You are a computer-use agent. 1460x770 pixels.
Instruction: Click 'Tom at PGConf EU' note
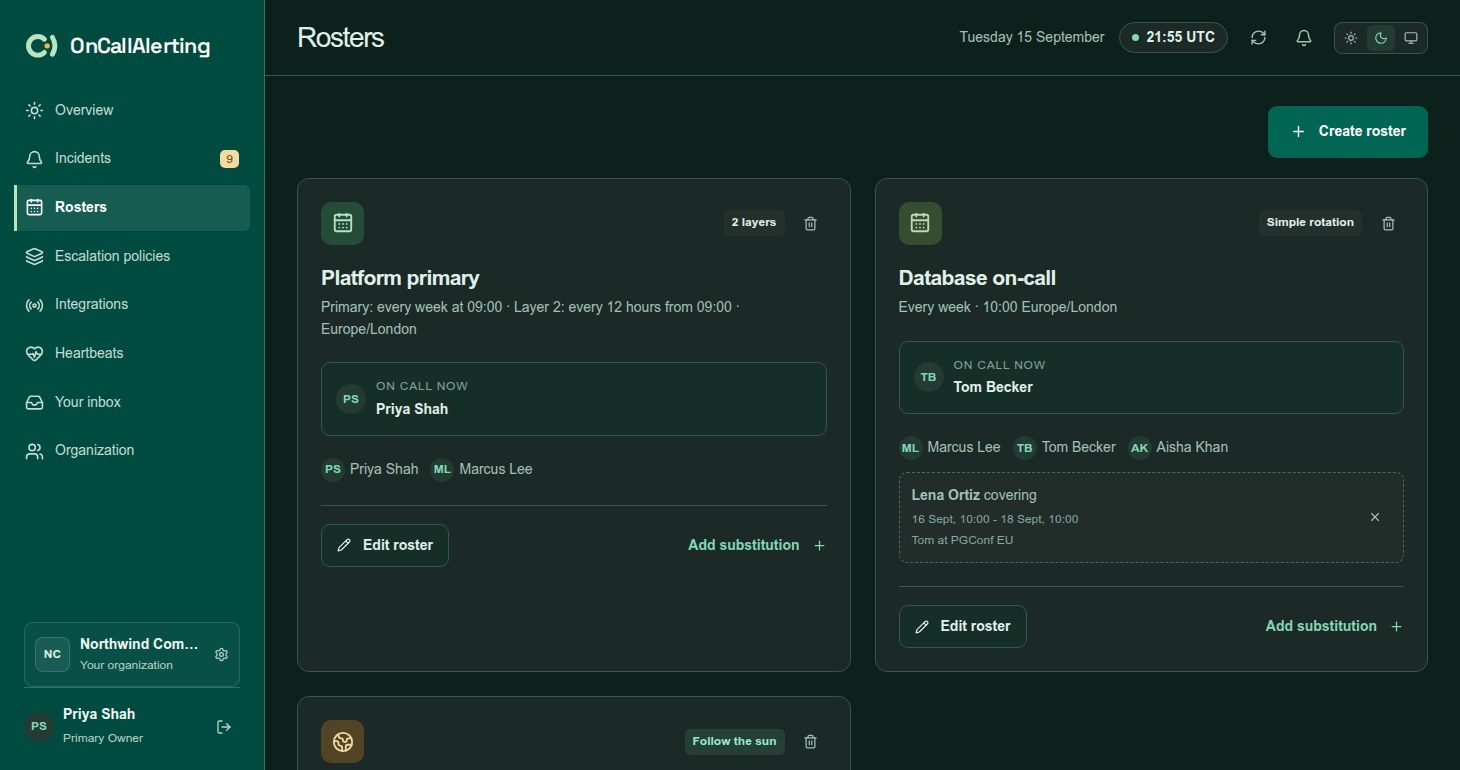(962, 541)
